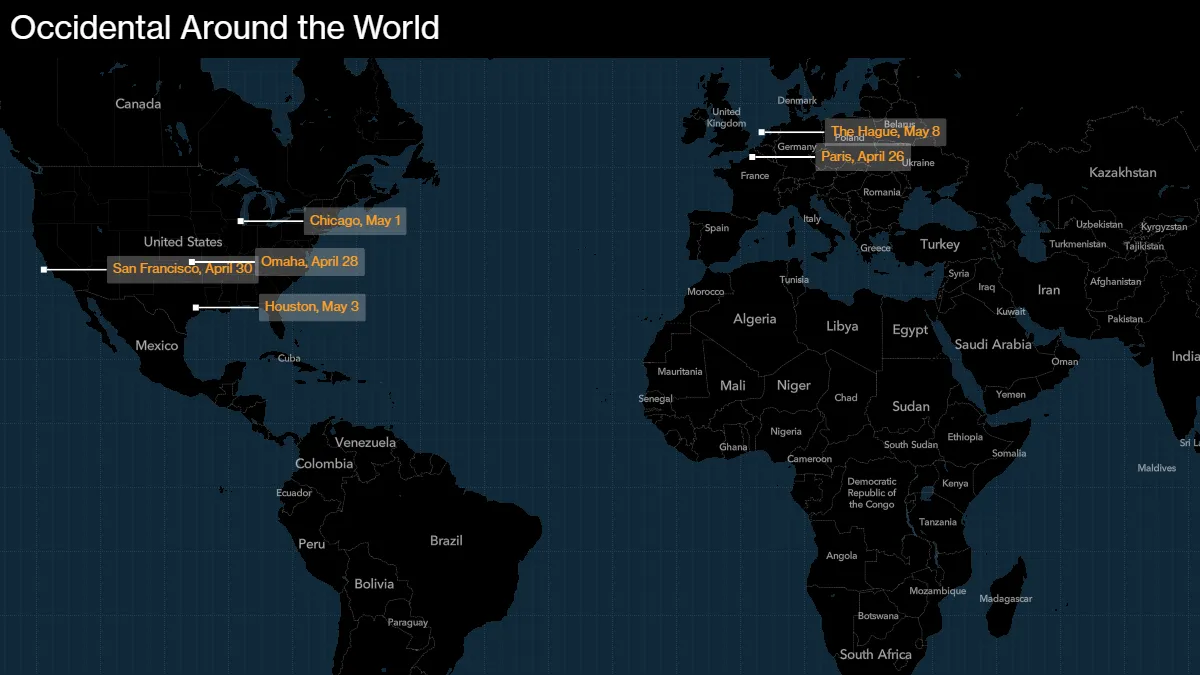
Task: Click the Iran map label
Action: [x=1049, y=290]
